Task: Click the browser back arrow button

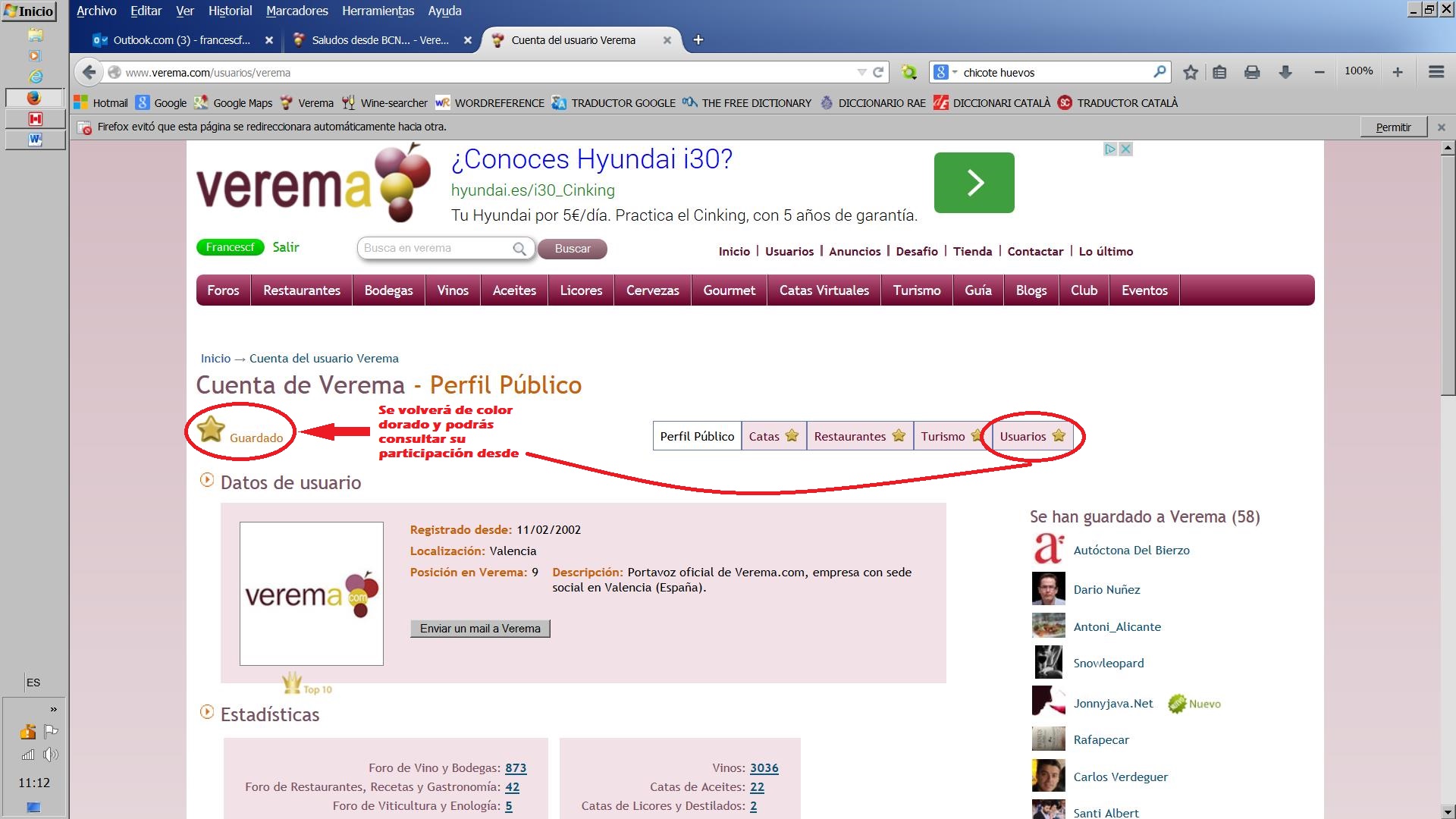Action: pyautogui.click(x=89, y=72)
